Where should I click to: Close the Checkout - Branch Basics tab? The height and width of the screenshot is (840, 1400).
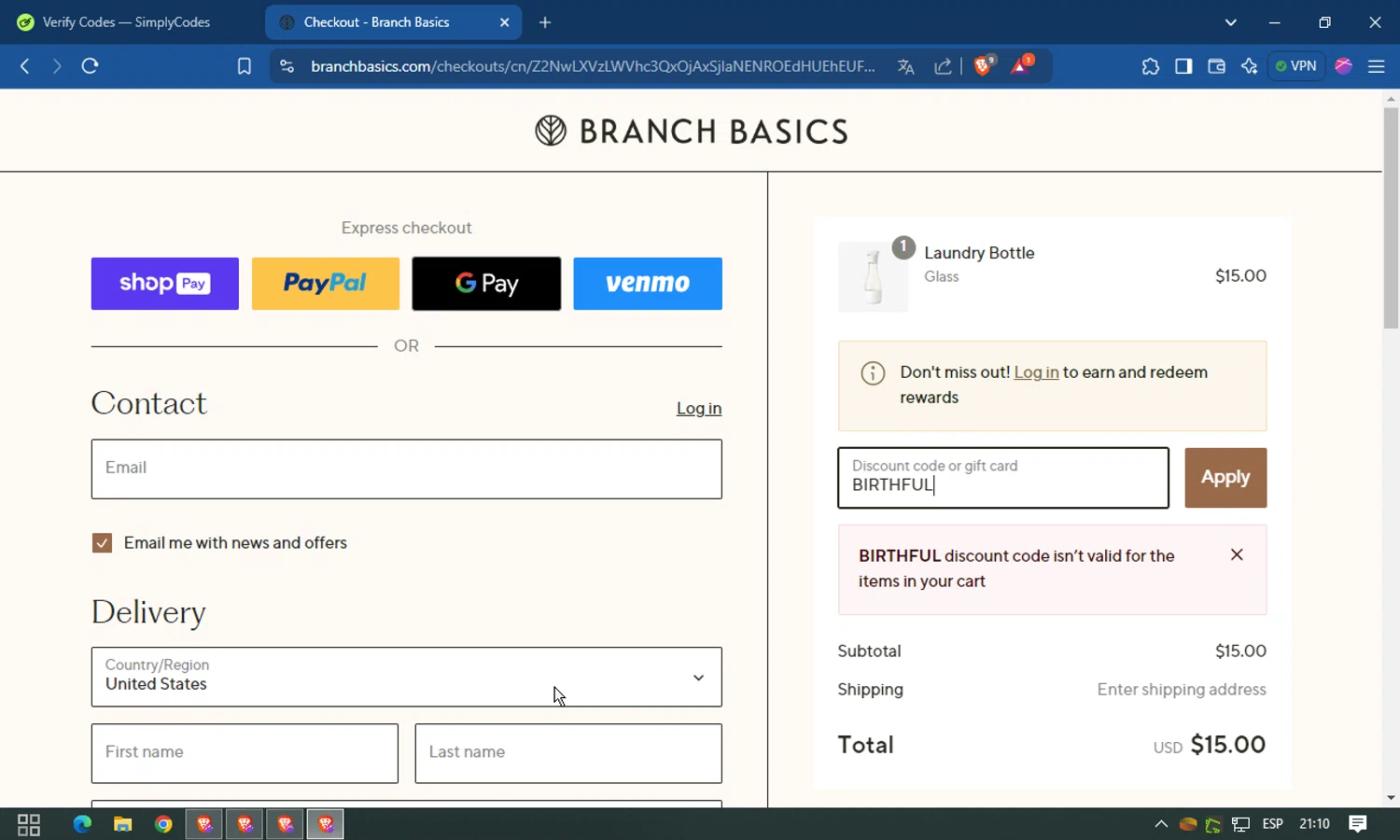[x=505, y=22]
